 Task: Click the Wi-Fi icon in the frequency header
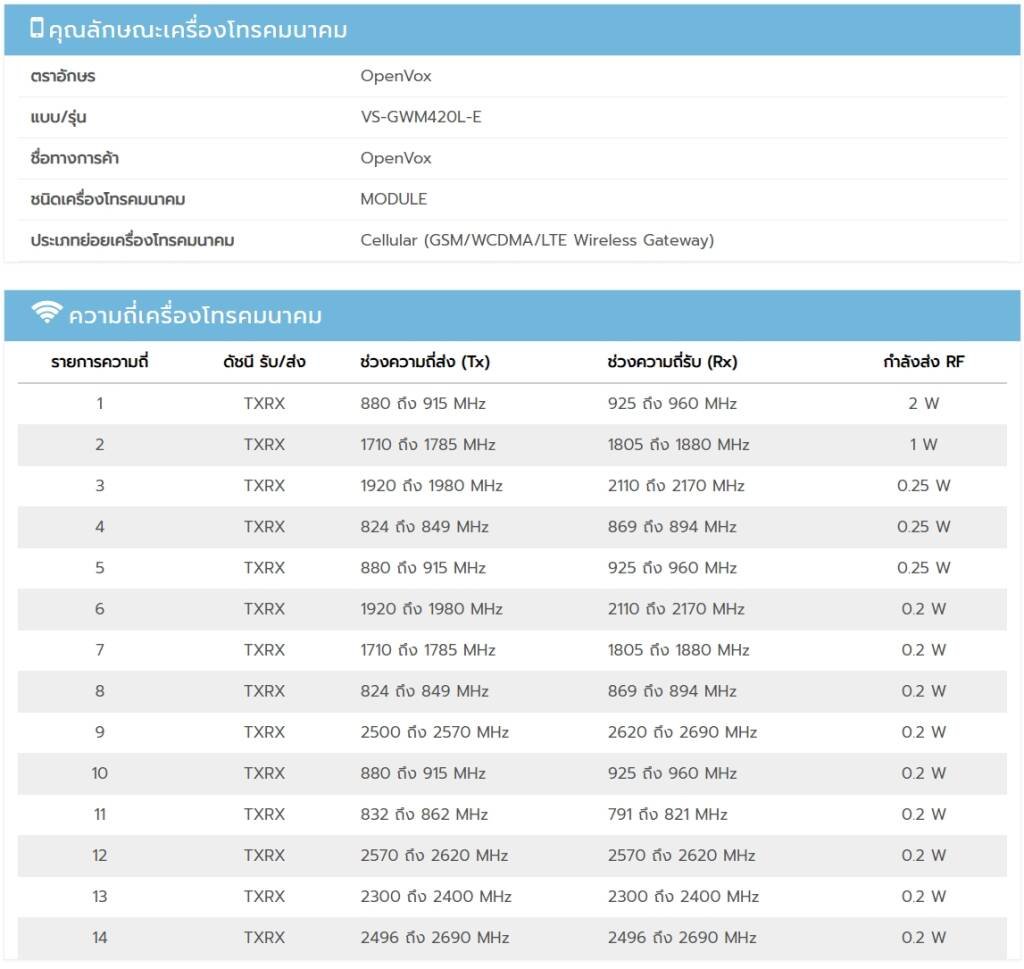click(x=46, y=314)
